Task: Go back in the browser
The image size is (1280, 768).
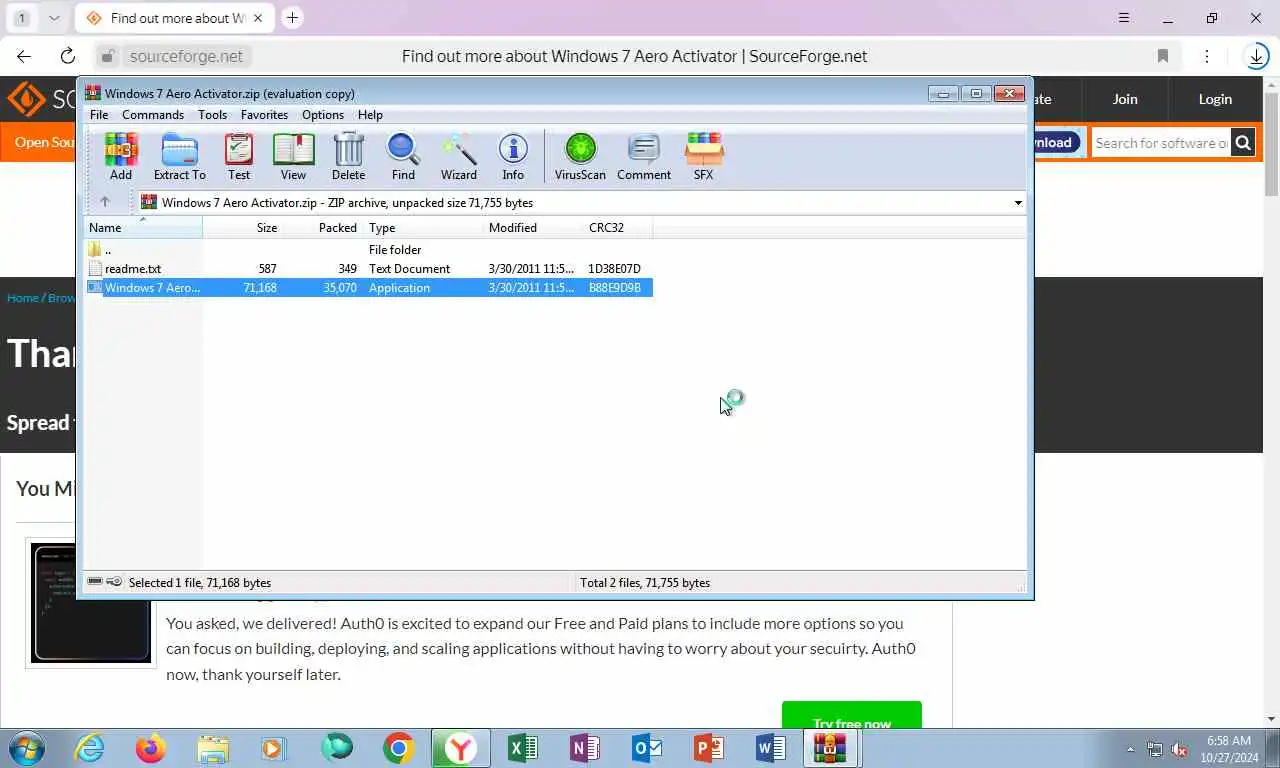Action: click(x=24, y=57)
